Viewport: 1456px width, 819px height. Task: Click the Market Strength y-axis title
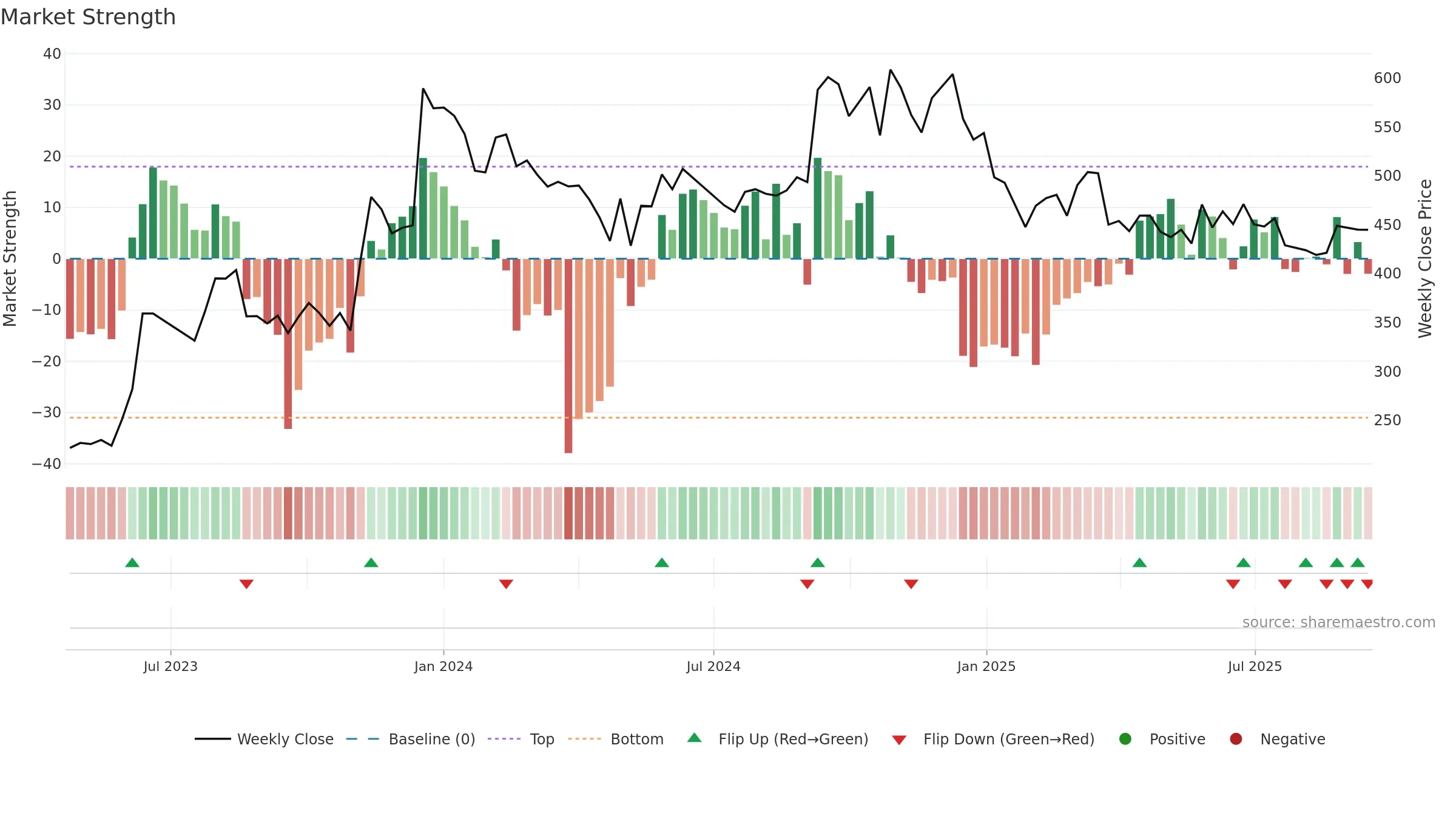[x=10, y=258]
